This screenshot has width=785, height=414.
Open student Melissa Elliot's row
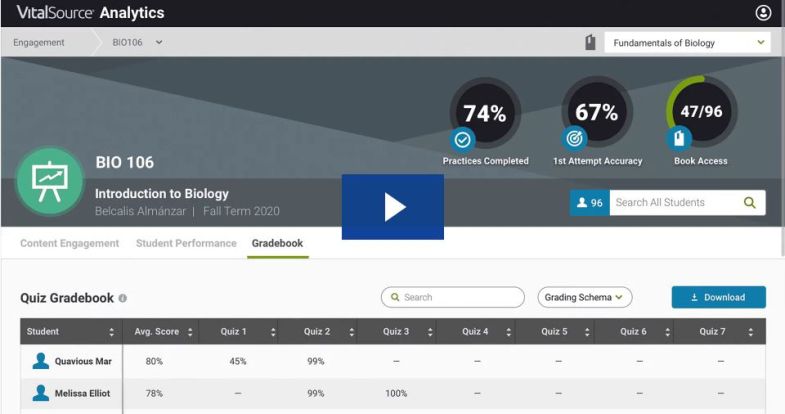82,393
